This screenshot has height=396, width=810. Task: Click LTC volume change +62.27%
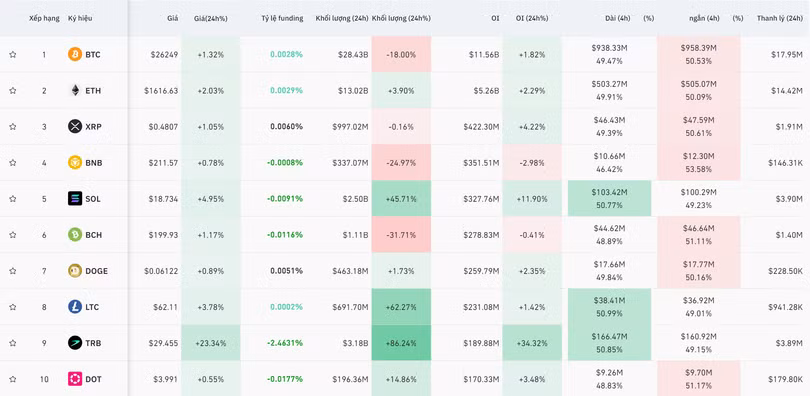pos(401,307)
